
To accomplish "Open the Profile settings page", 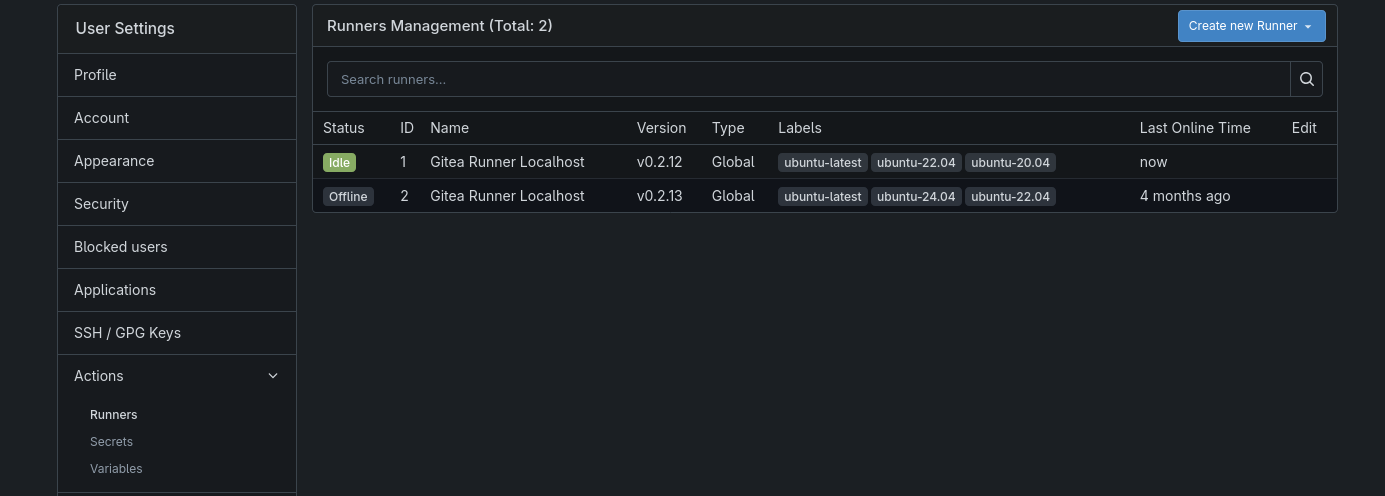I will pos(177,75).
